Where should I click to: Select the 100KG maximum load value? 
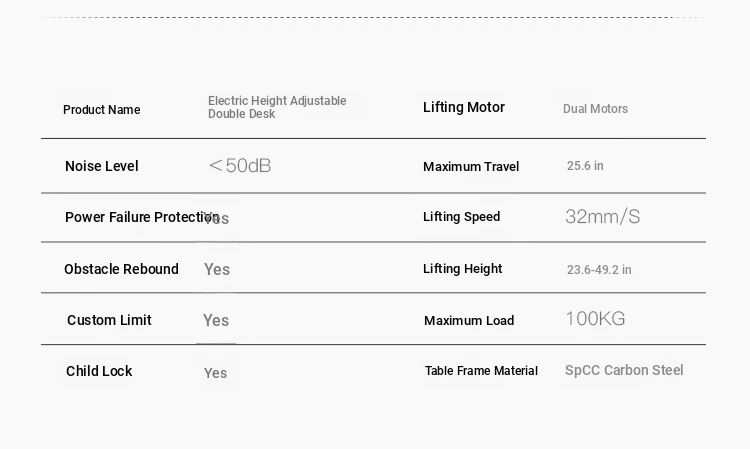[595, 318]
